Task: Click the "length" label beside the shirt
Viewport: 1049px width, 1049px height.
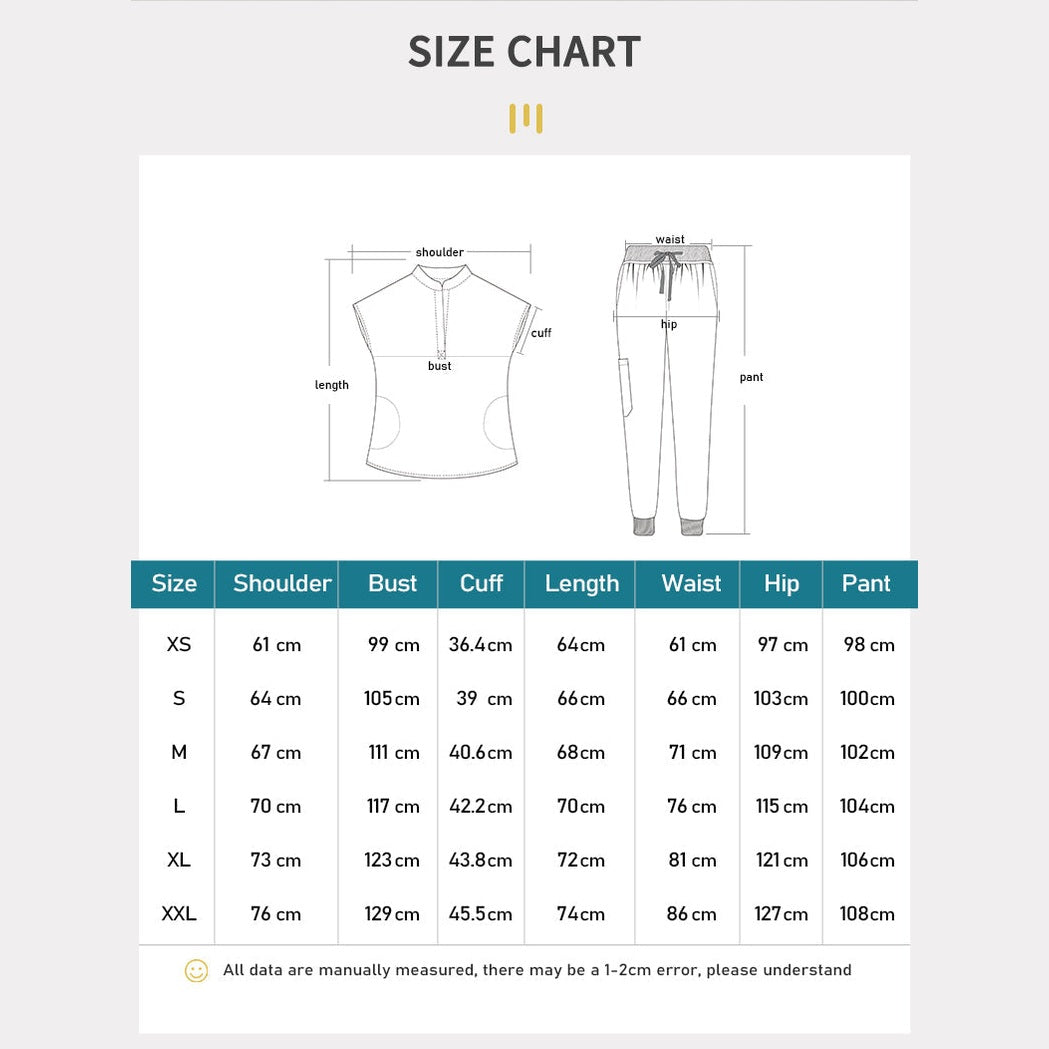Action: pyautogui.click(x=332, y=385)
